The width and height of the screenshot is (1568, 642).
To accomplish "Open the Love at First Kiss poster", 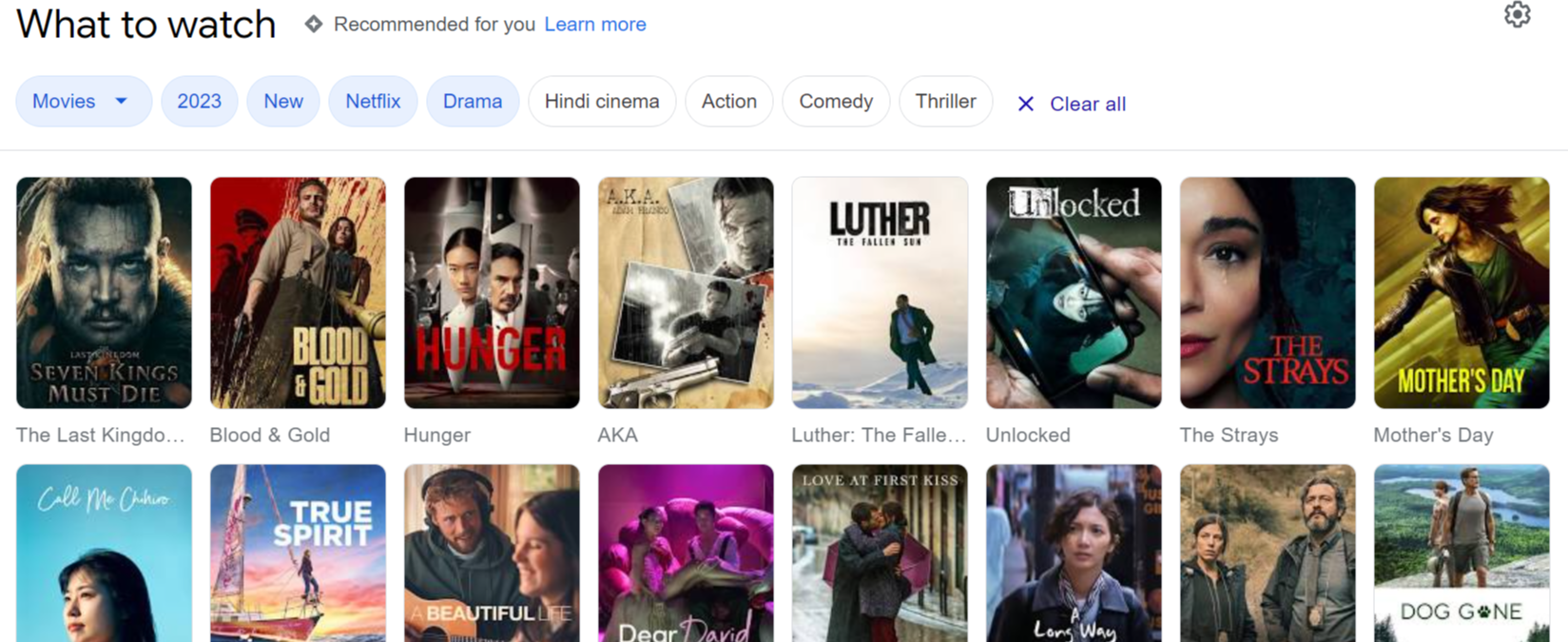I will point(880,554).
